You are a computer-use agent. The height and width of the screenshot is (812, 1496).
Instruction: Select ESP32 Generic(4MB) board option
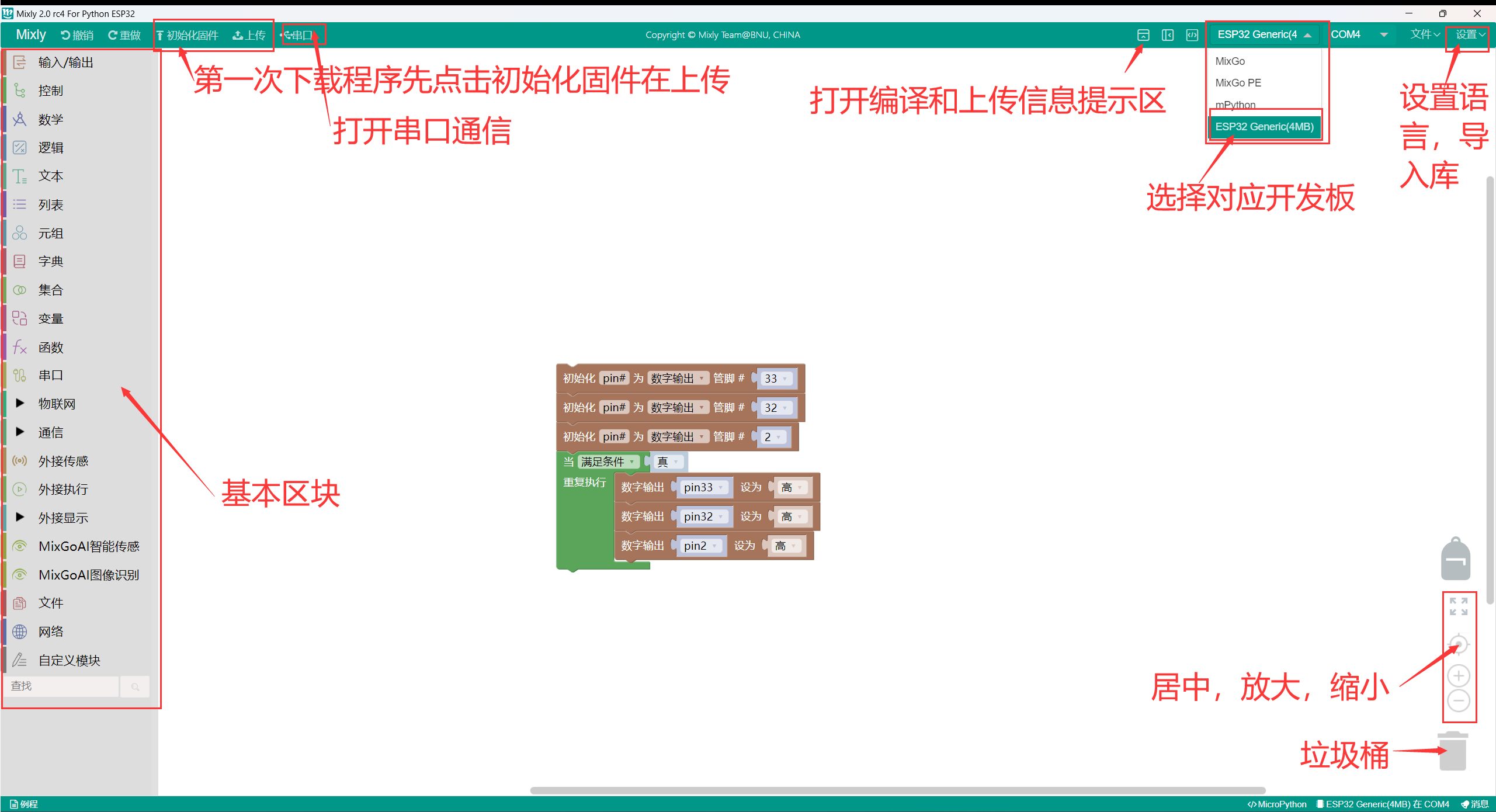(x=1265, y=127)
